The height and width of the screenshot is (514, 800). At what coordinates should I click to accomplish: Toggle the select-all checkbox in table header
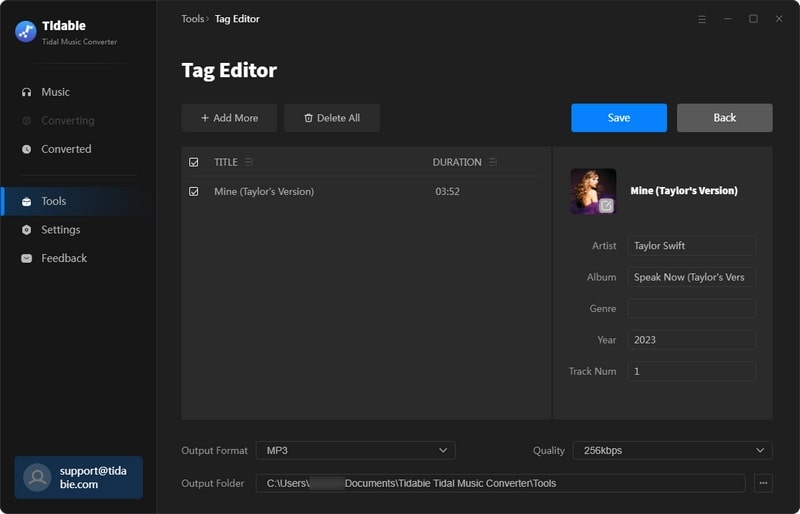click(194, 162)
